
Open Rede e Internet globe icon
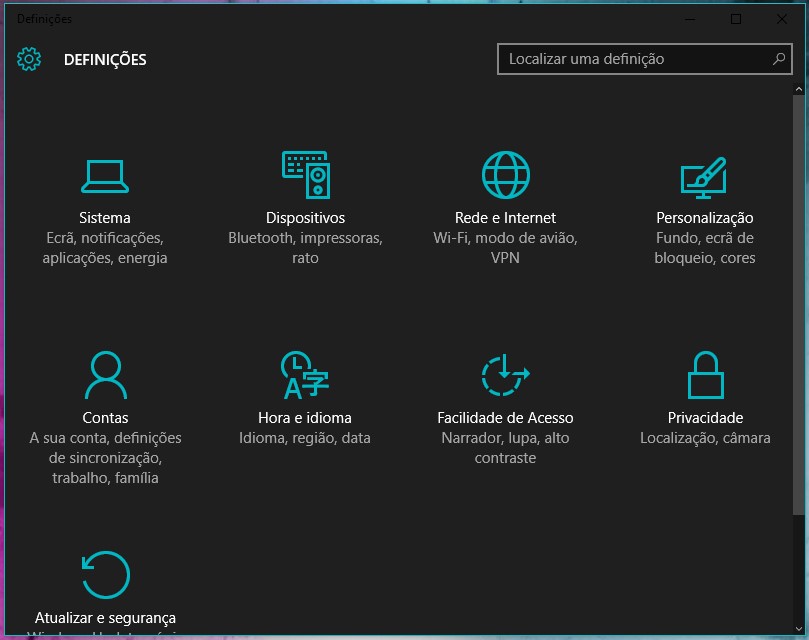coord(506,175)
